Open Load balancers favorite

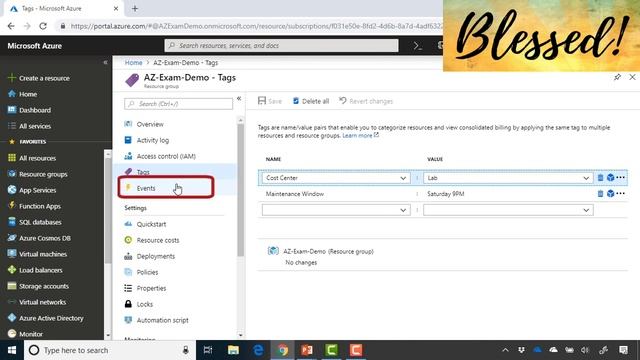[40, 270]
